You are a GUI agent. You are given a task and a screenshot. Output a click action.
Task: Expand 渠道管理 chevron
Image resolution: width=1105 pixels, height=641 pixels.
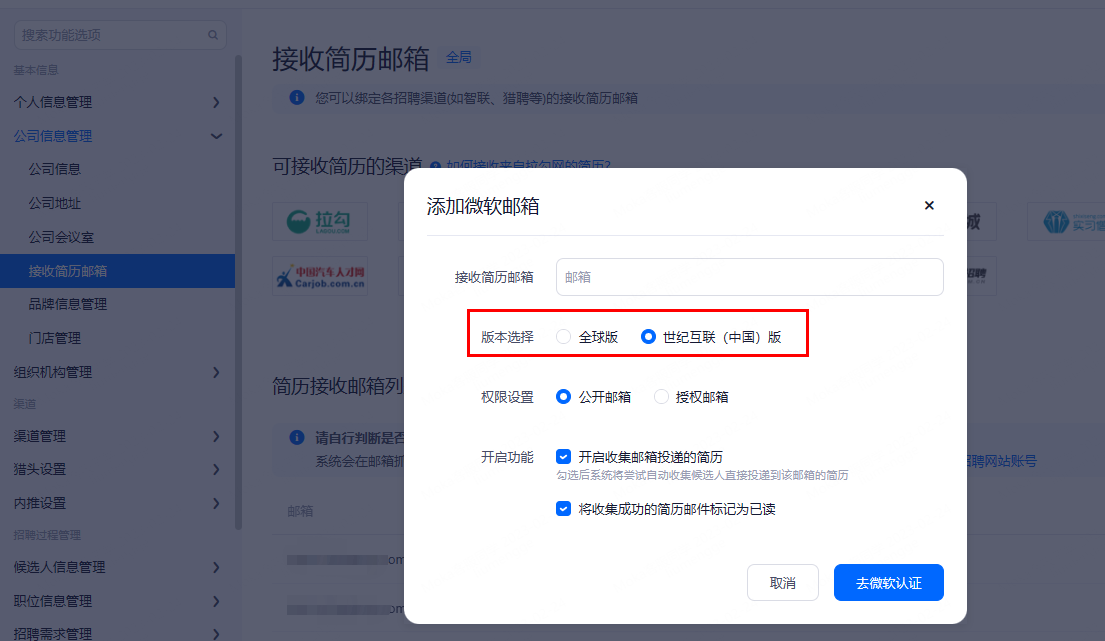(x=216, y=436)
